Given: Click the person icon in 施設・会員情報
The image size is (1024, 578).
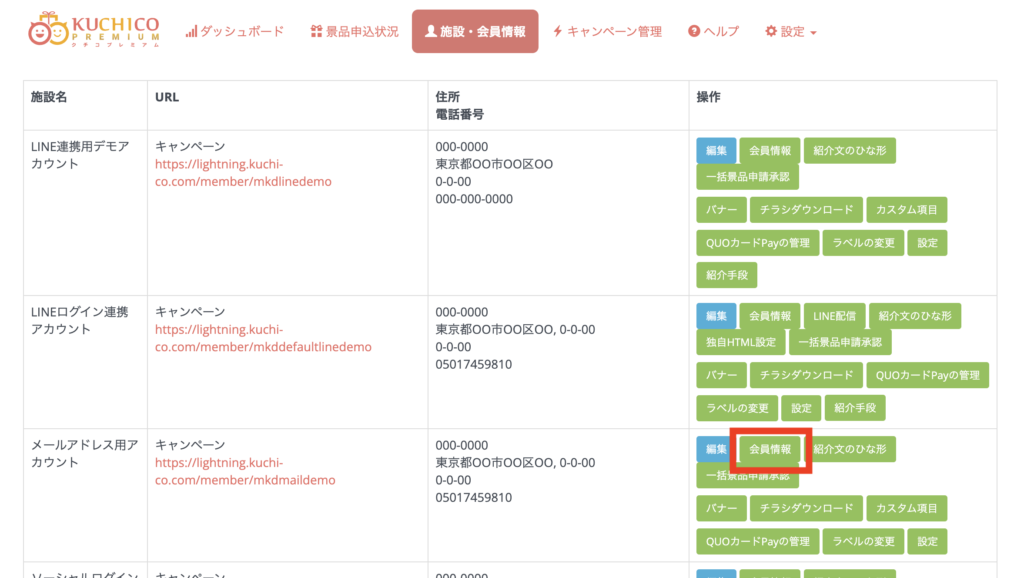Looking at the screenshot, I should 431,32.
